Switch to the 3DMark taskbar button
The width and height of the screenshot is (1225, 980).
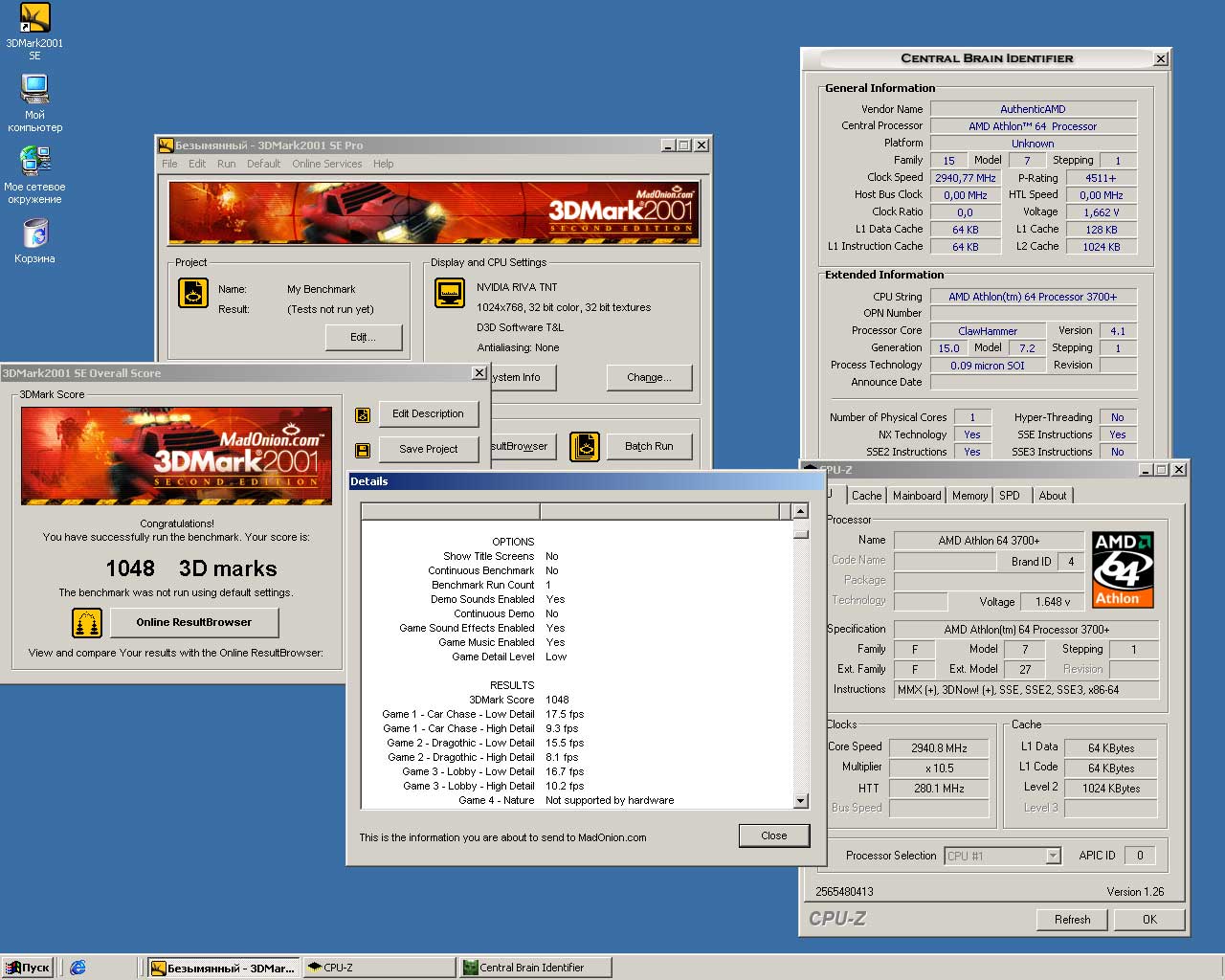click(224, 968)
